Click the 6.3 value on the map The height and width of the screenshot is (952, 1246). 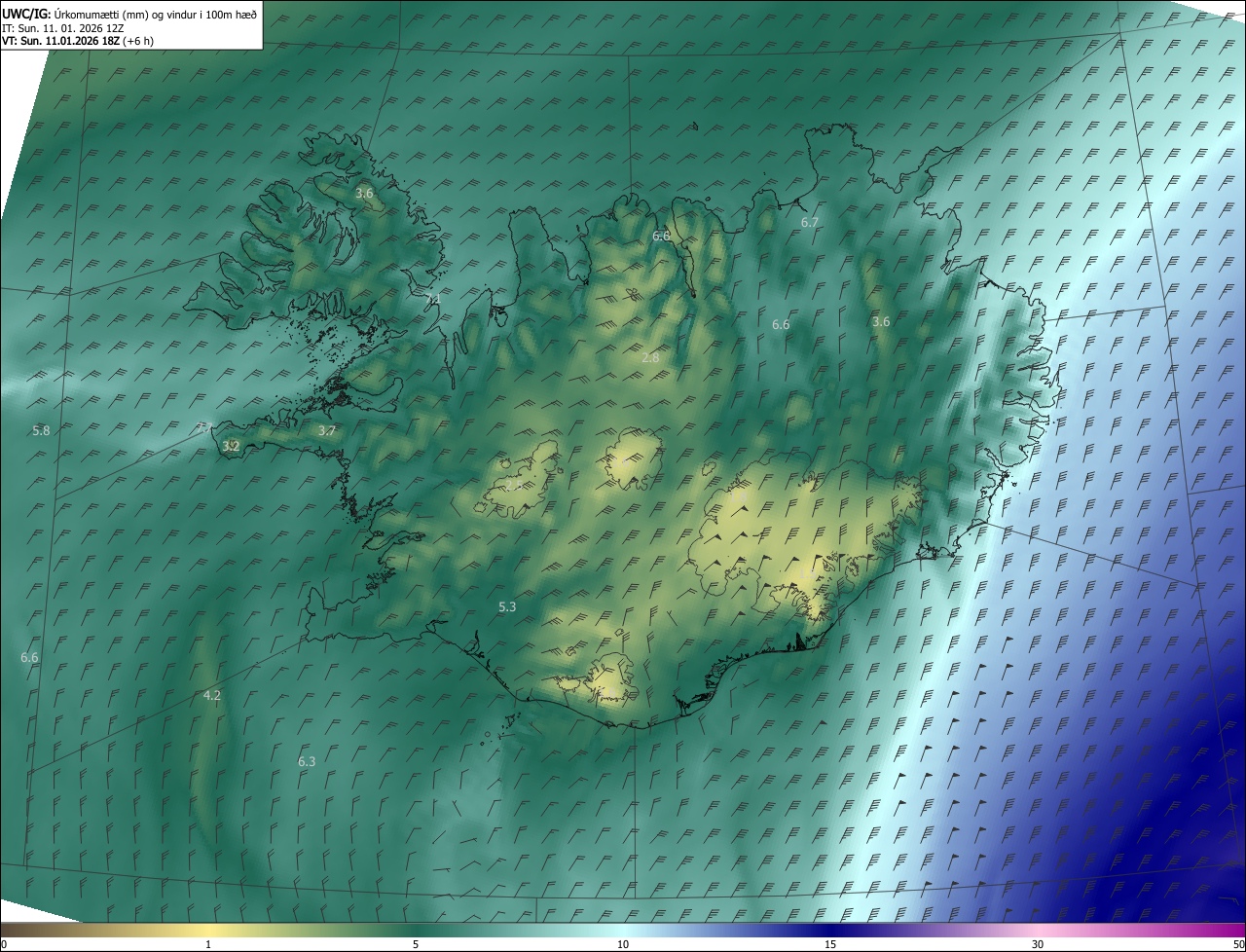point(307,762)
